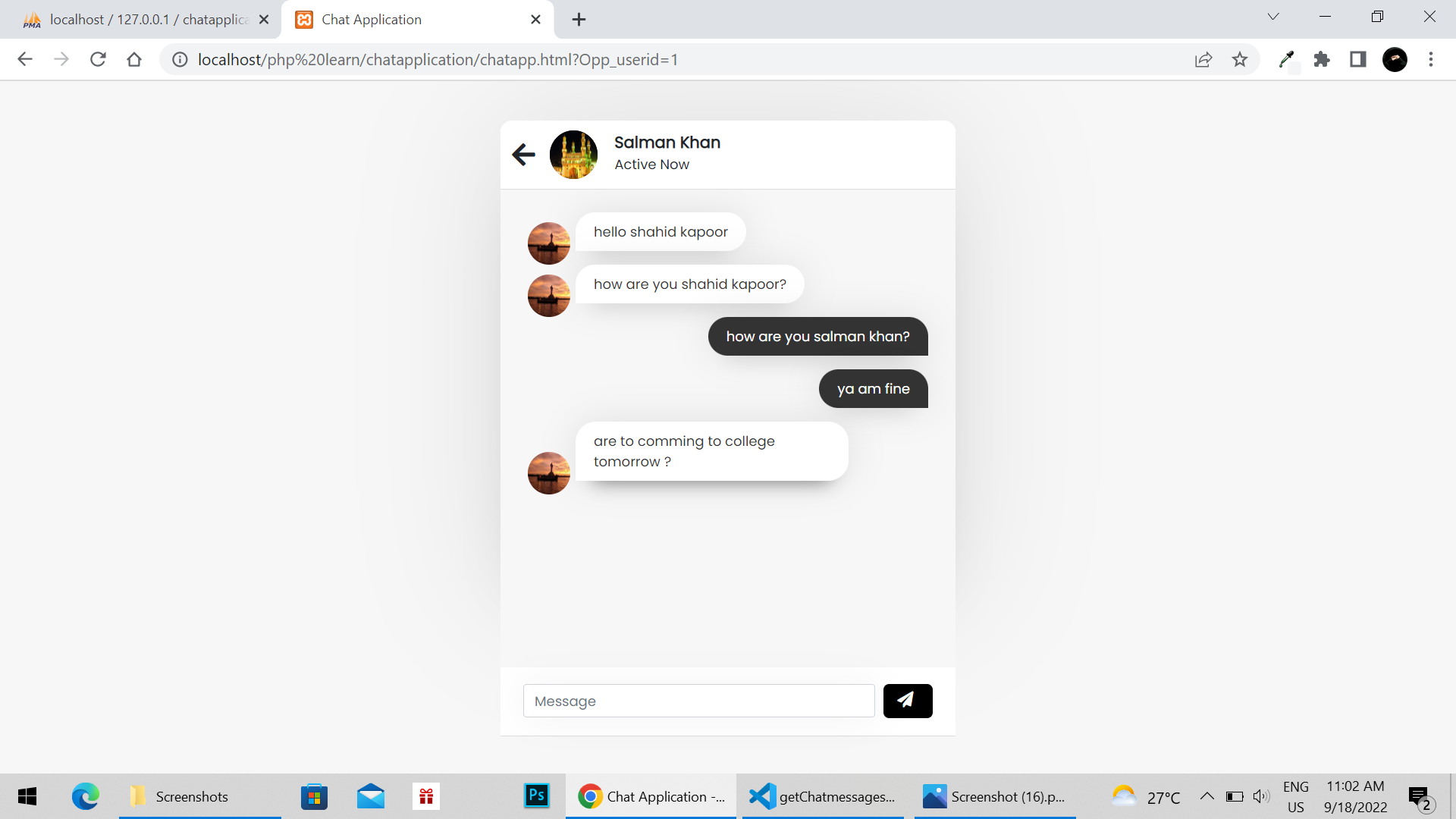The image size is (1456, 819).
Task: Click inside the Message input field
Action: click(698, 701)
